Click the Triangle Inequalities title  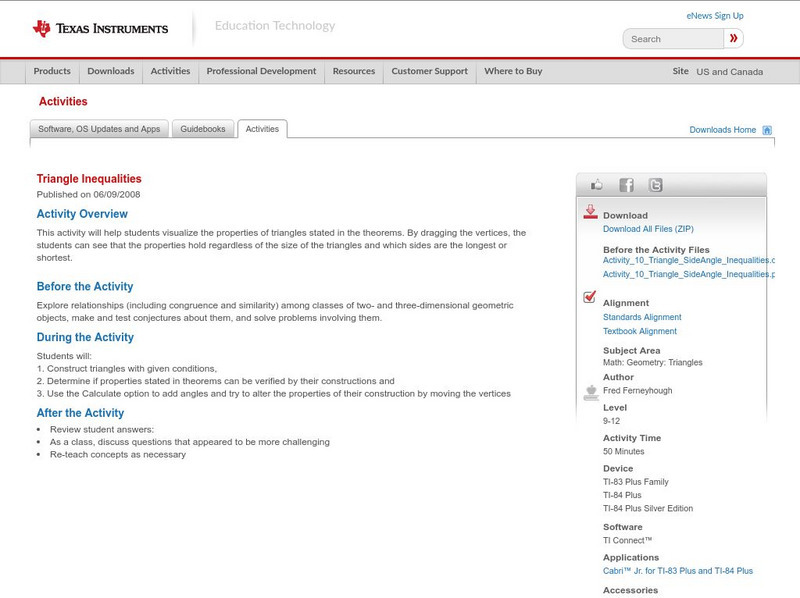[x=89, y=179]
